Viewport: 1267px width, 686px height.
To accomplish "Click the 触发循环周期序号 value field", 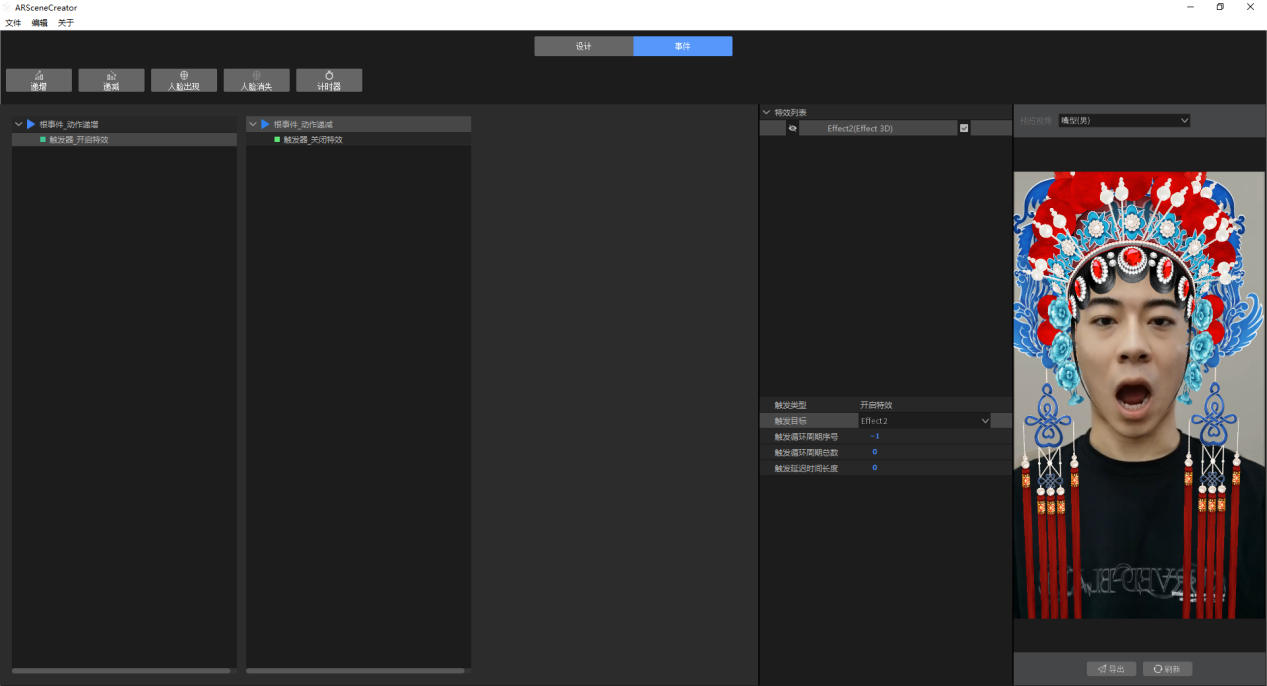I will click(x=934, y=437).
